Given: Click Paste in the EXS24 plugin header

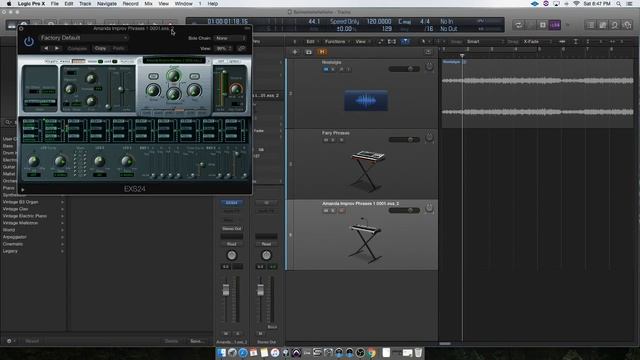Looking at the screenshot, I should tap(118, 48).
